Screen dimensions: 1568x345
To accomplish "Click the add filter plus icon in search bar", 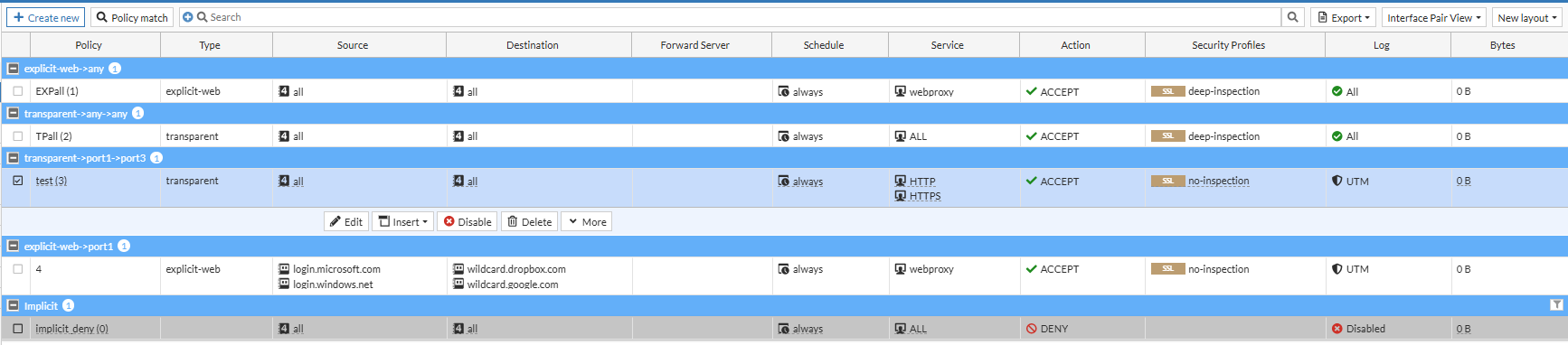I will (x=188, y=17).
